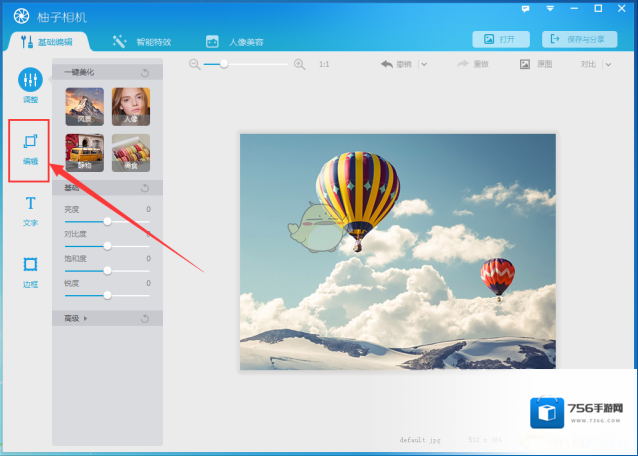Image resolution: width=638 pixels, height=456 pixels.
Task: Undo with the 撤销 arrow icon
Action: [387, 64]
